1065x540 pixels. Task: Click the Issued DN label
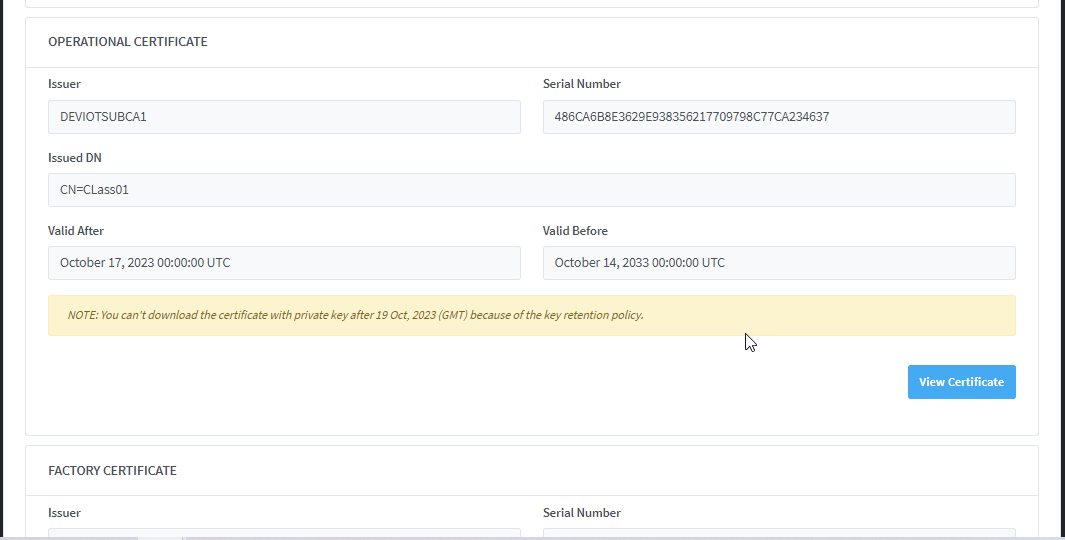74,158
